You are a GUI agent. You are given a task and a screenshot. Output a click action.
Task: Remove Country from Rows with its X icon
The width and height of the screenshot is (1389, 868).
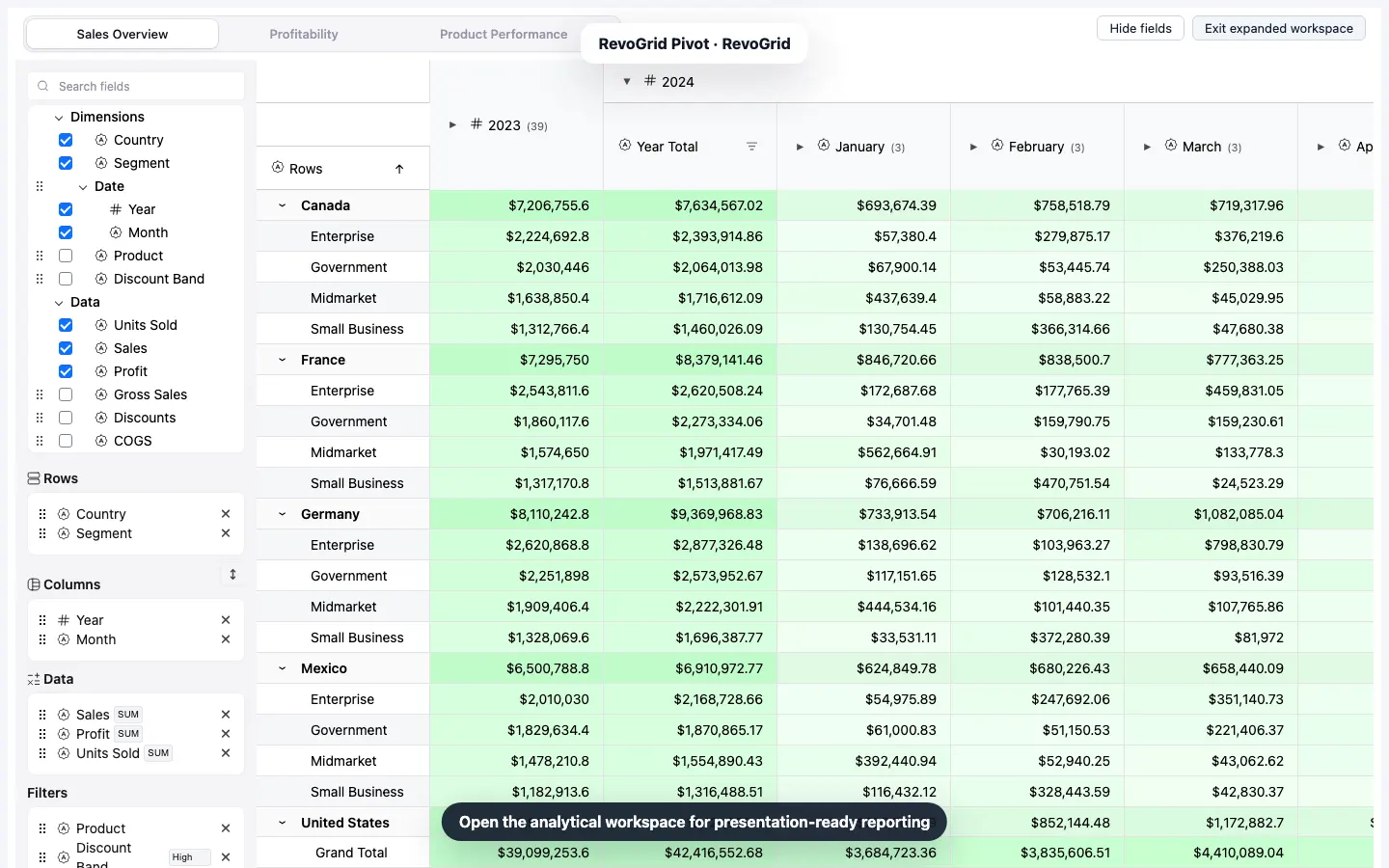[x=226, y=514]
